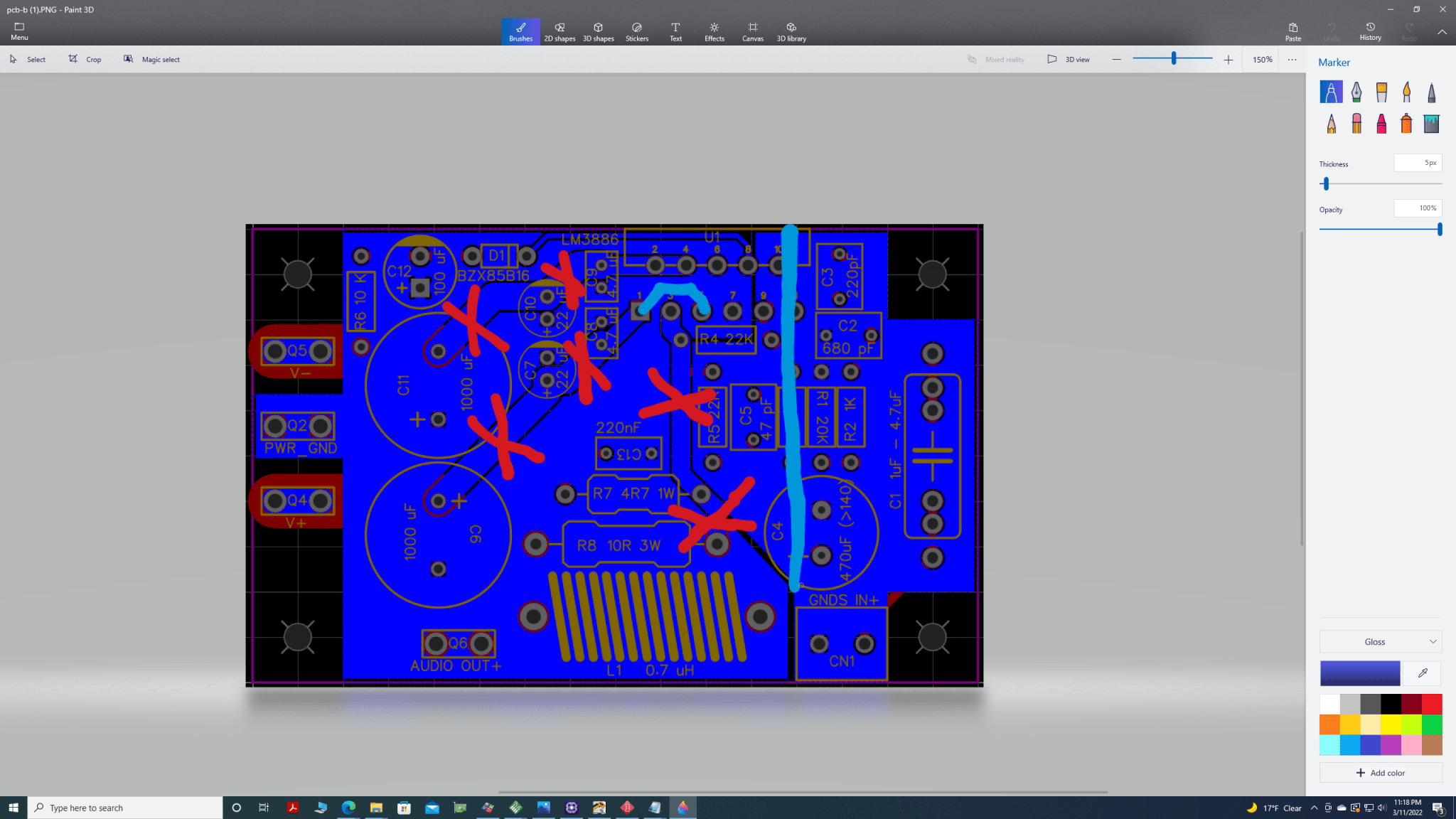Screen dimensions: 1456x819
Task: Open the Text tab
Action: coord(675,31)
